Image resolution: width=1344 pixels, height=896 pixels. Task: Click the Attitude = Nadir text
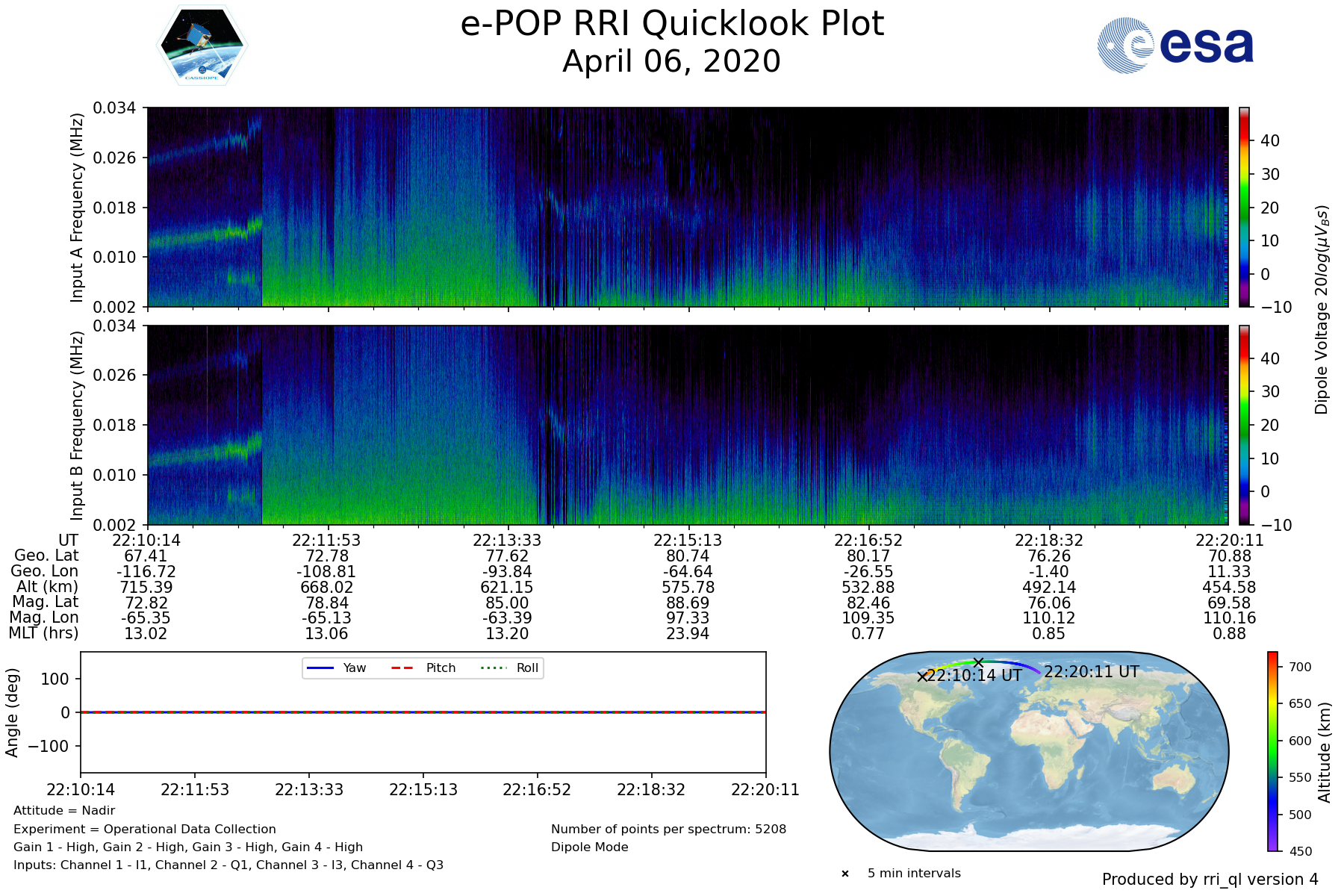(x=64, y=810)
